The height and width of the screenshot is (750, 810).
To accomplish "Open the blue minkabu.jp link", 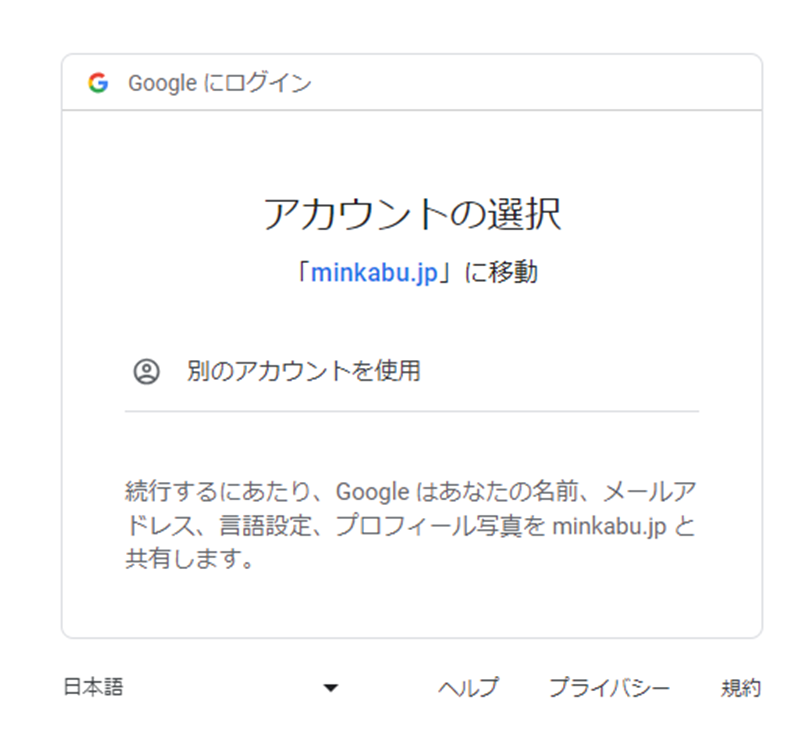I will (x=375, y=272).
